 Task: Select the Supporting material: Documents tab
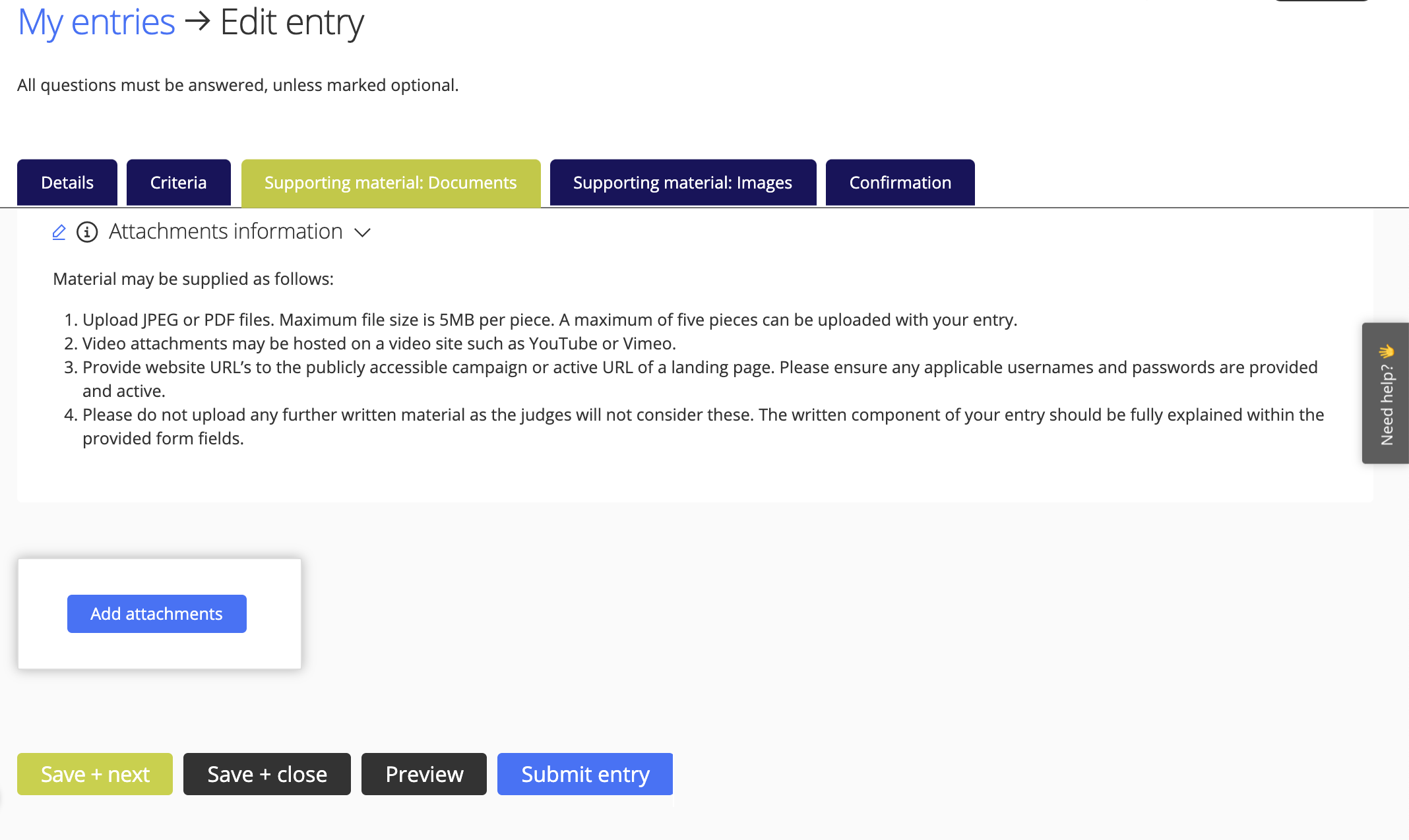point(390,182)
